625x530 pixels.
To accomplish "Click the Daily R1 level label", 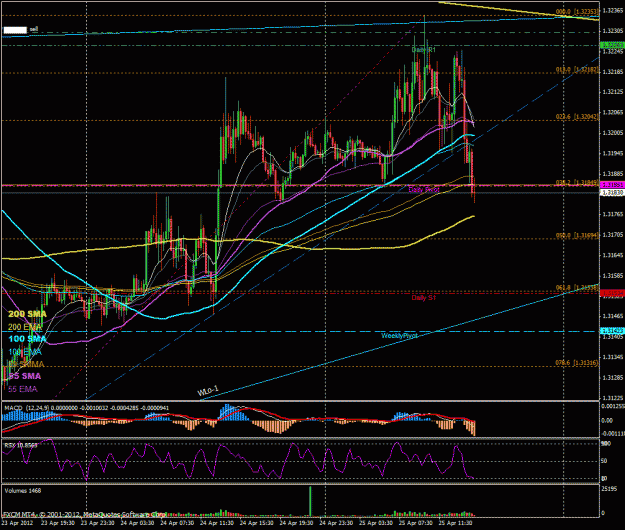I will pyautogui.click(x=424, y=50).
